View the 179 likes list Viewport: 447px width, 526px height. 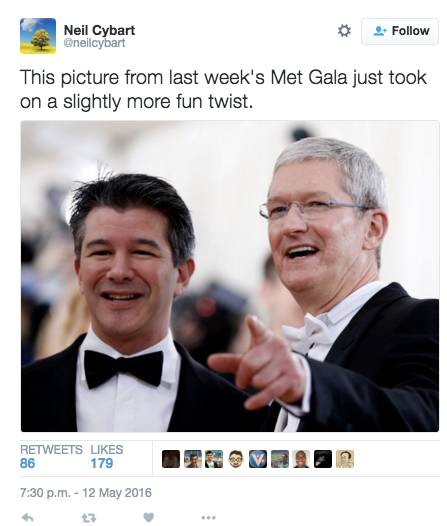click(107, 457)
